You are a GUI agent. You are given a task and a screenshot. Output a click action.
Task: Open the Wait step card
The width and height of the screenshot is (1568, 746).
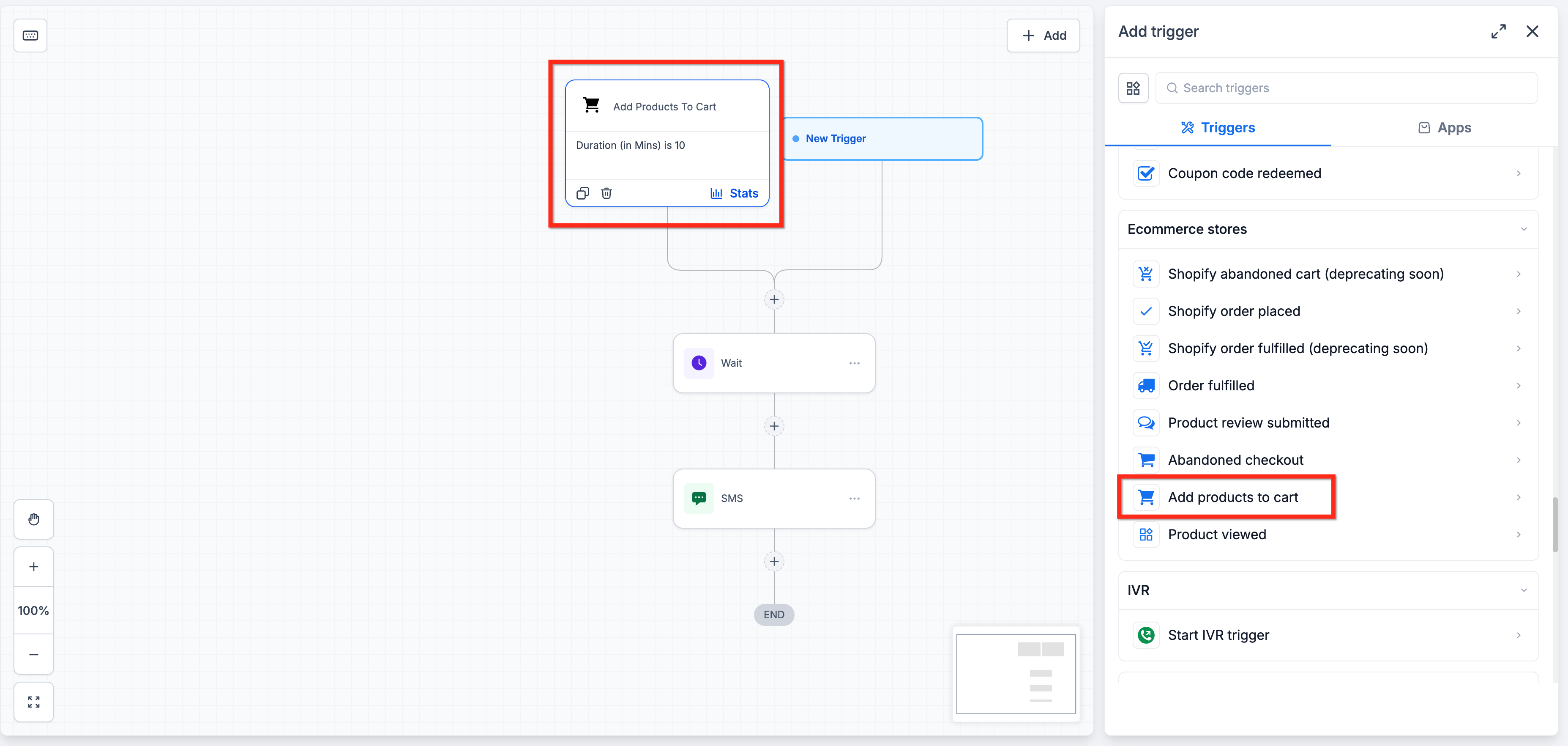774,363
